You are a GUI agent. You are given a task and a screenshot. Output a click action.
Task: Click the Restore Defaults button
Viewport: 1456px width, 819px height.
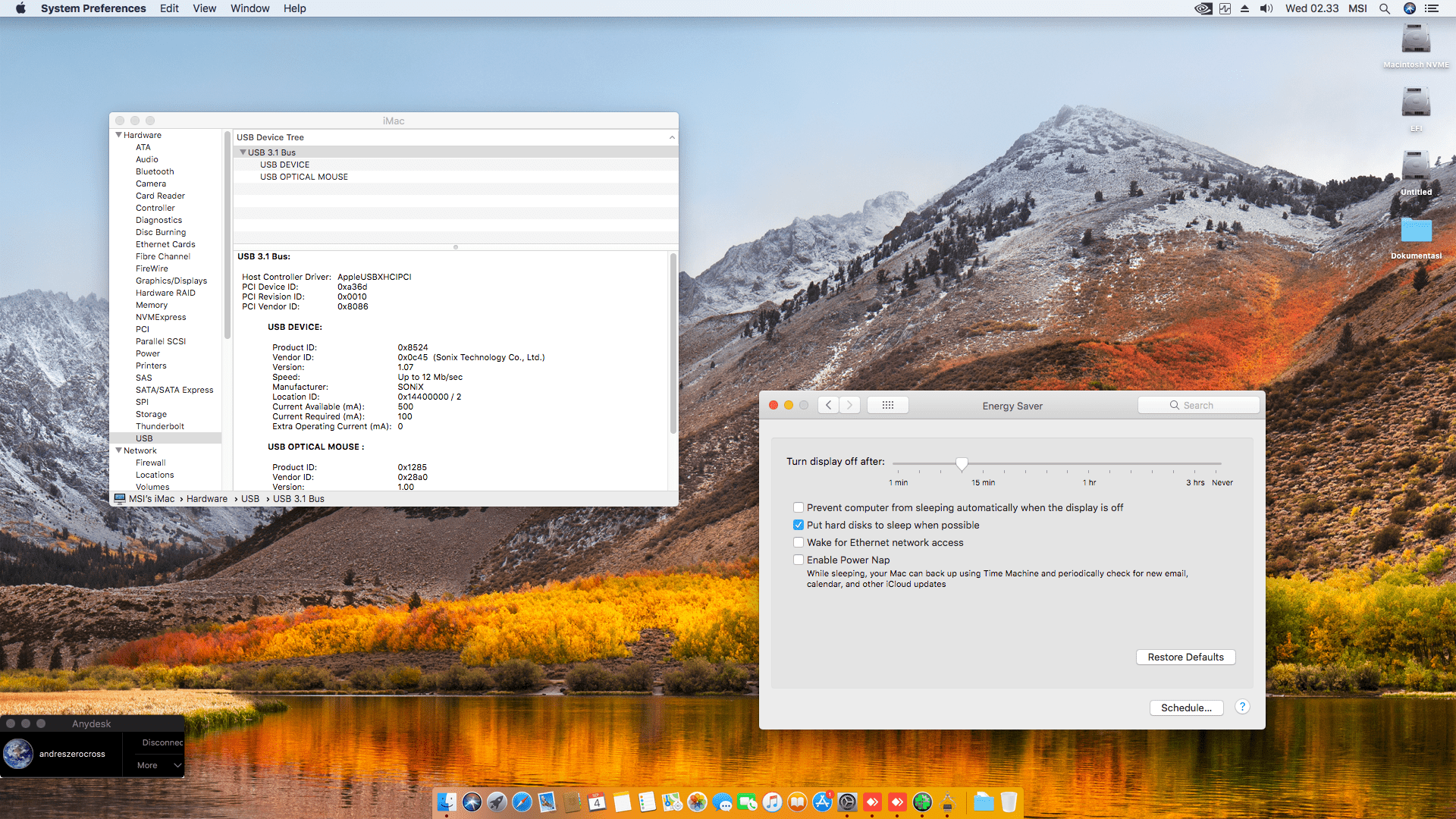[1185, 657]
